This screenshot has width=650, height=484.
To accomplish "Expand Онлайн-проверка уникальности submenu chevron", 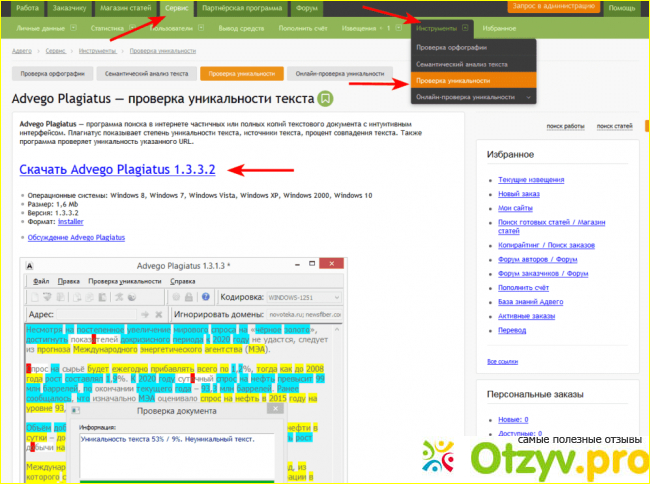I will [527, 96].
